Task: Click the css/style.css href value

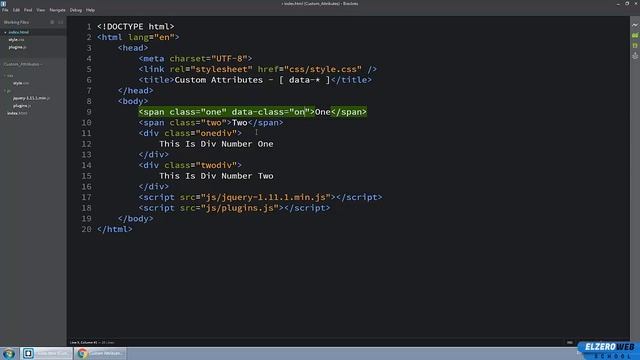Action: coord(323,69)
